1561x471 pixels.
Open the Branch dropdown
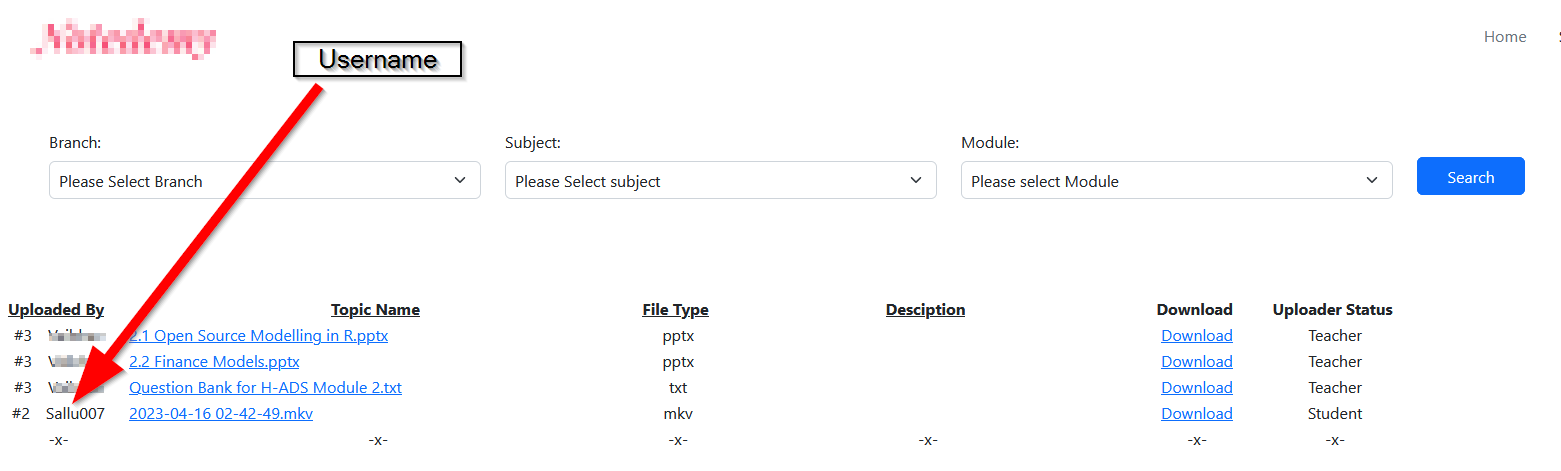click(x=264, y=181)
